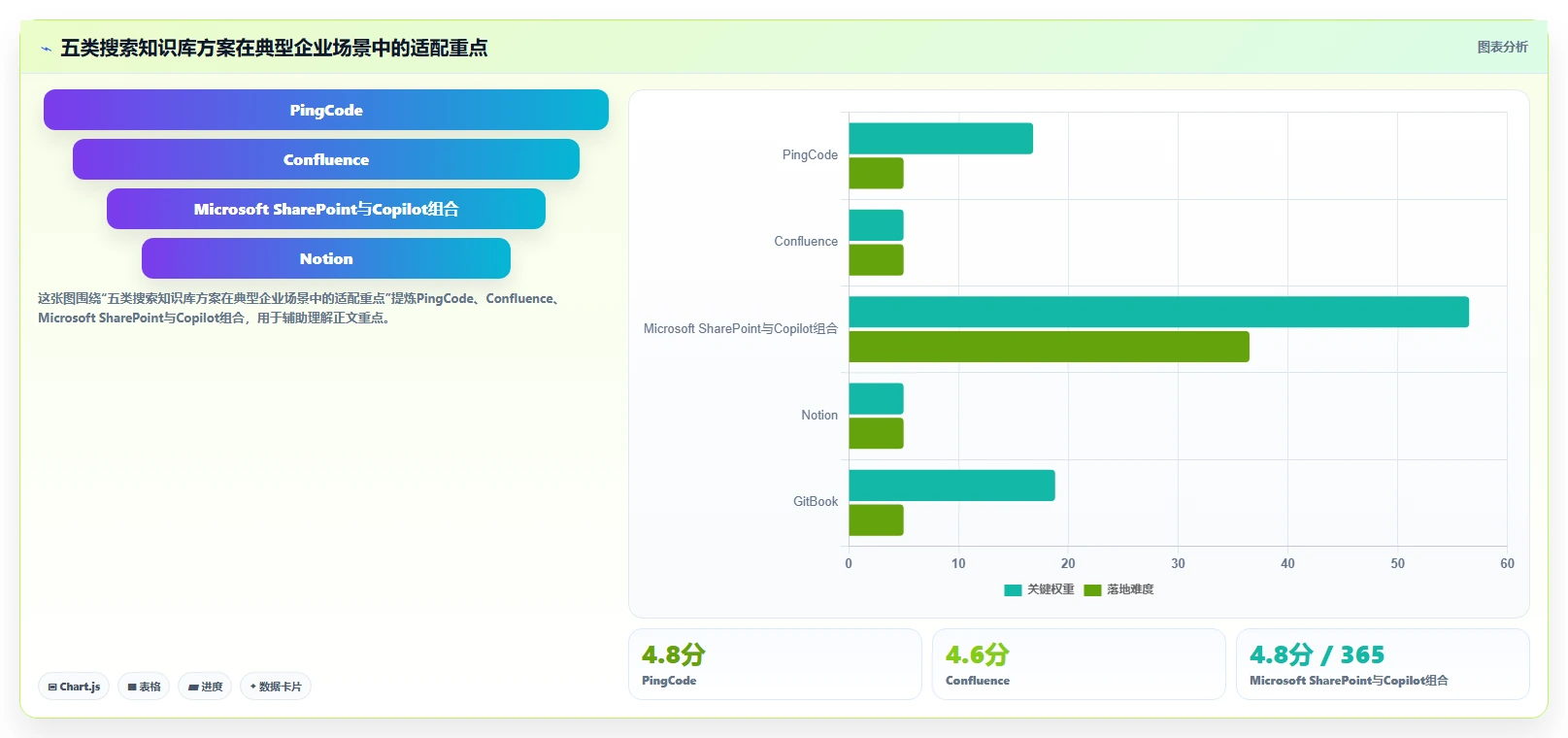Click the GitBook y-axis label
The width and height of the screenshot is (1568, 738).
pyautogui.click(x=816, y=502)
